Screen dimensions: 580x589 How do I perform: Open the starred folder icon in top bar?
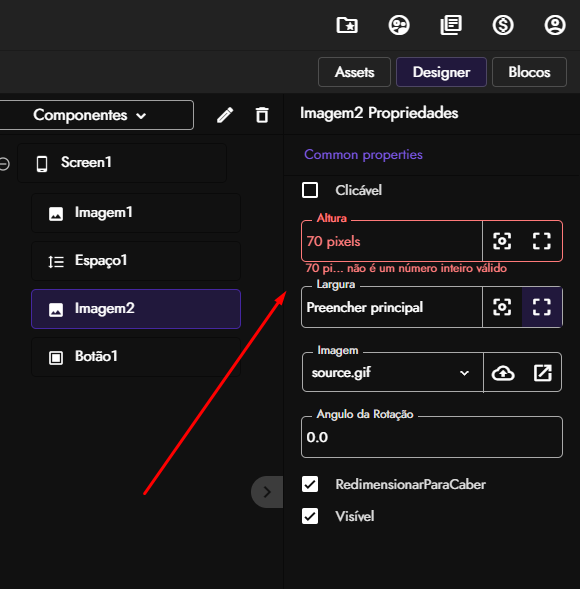tap(347, 25)
